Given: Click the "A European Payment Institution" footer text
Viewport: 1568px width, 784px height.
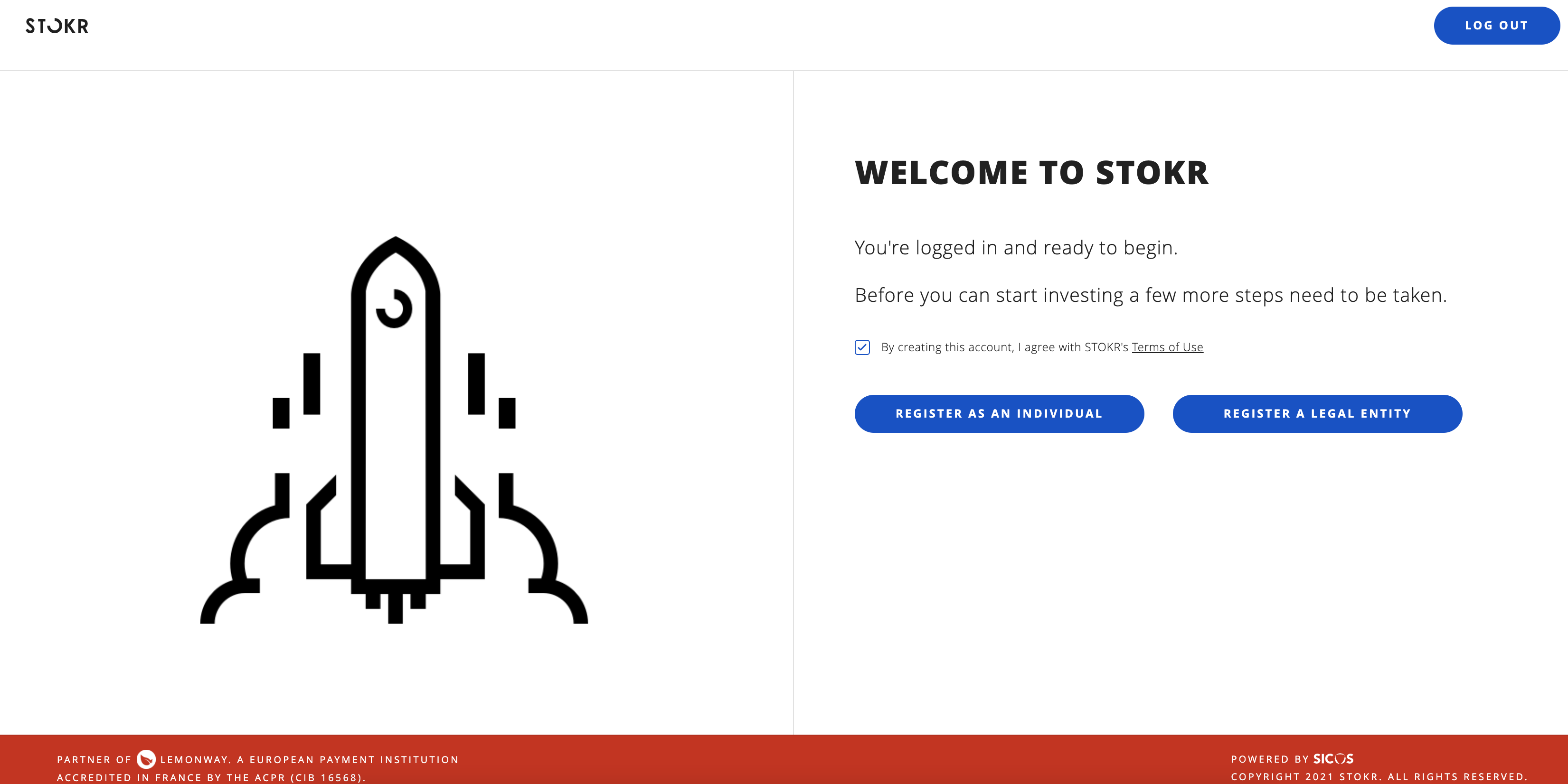Looking at the screenshot, I should point(348,760).
